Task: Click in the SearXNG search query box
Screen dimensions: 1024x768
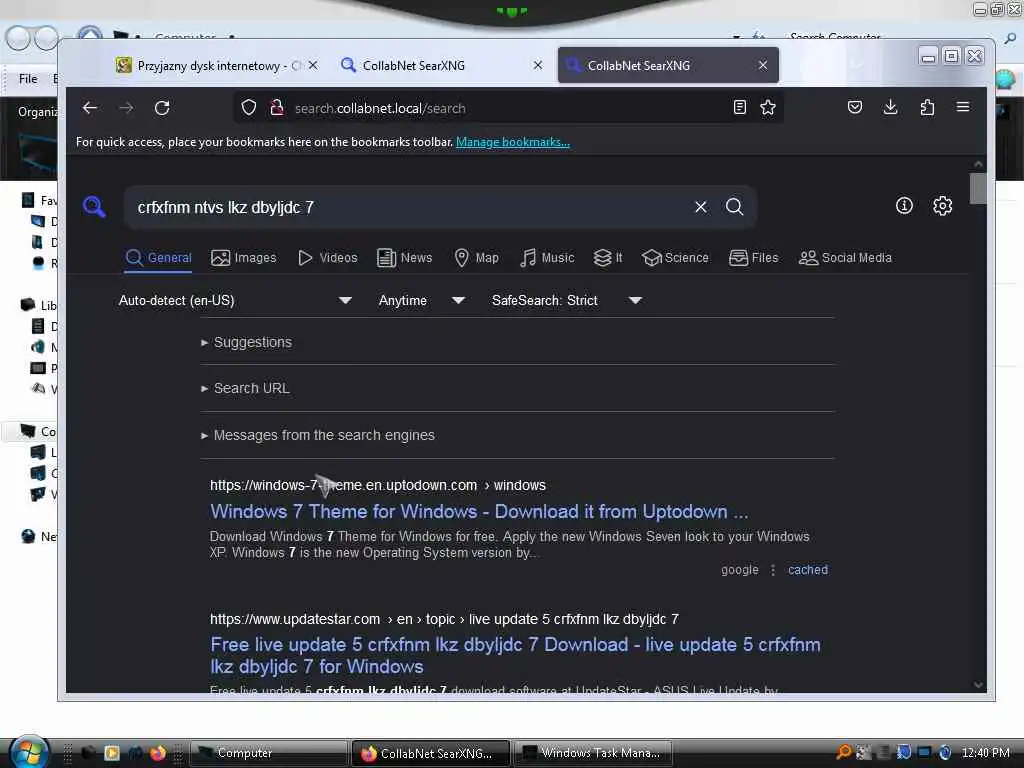Action: coord(411,208)
